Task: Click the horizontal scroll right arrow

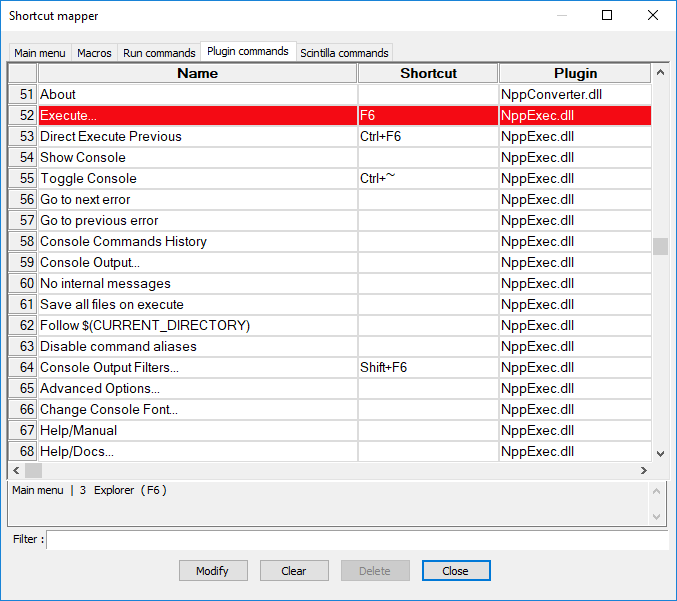Action: (644, 470)
